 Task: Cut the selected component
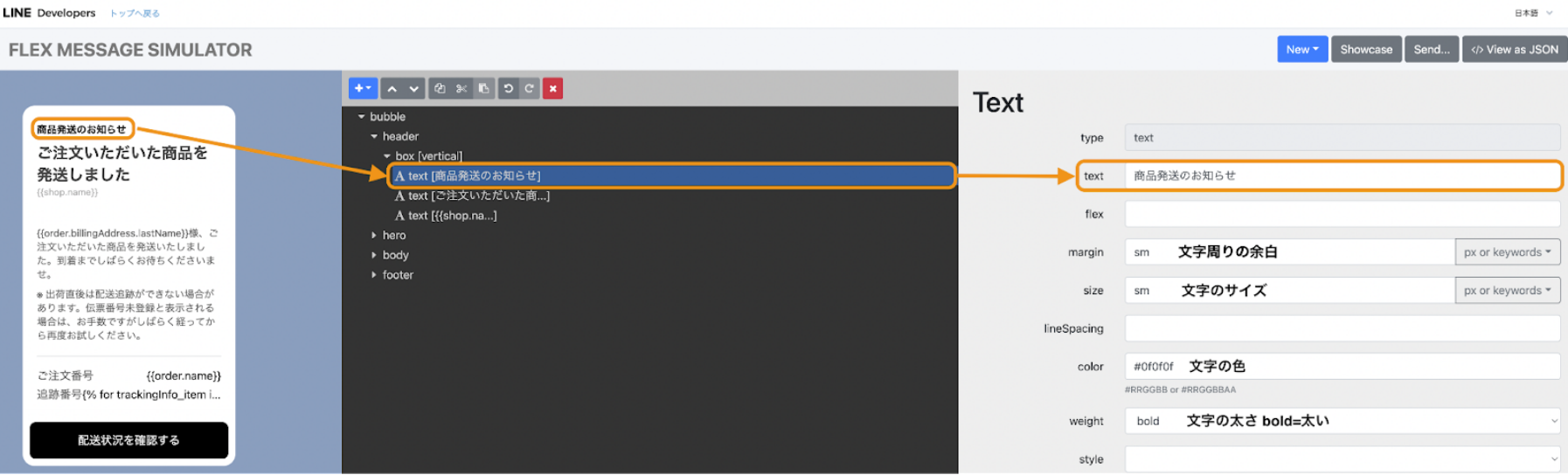click(461, 88)
